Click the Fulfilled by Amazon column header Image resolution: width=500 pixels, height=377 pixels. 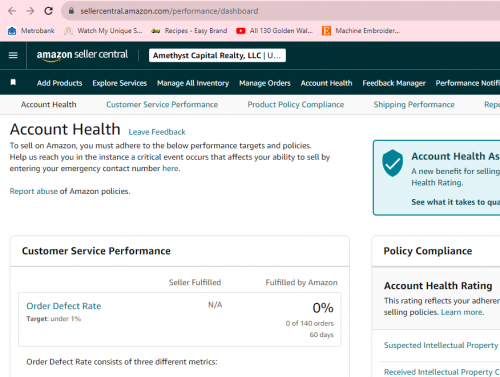pyautogui.click(x=301, y=283)
